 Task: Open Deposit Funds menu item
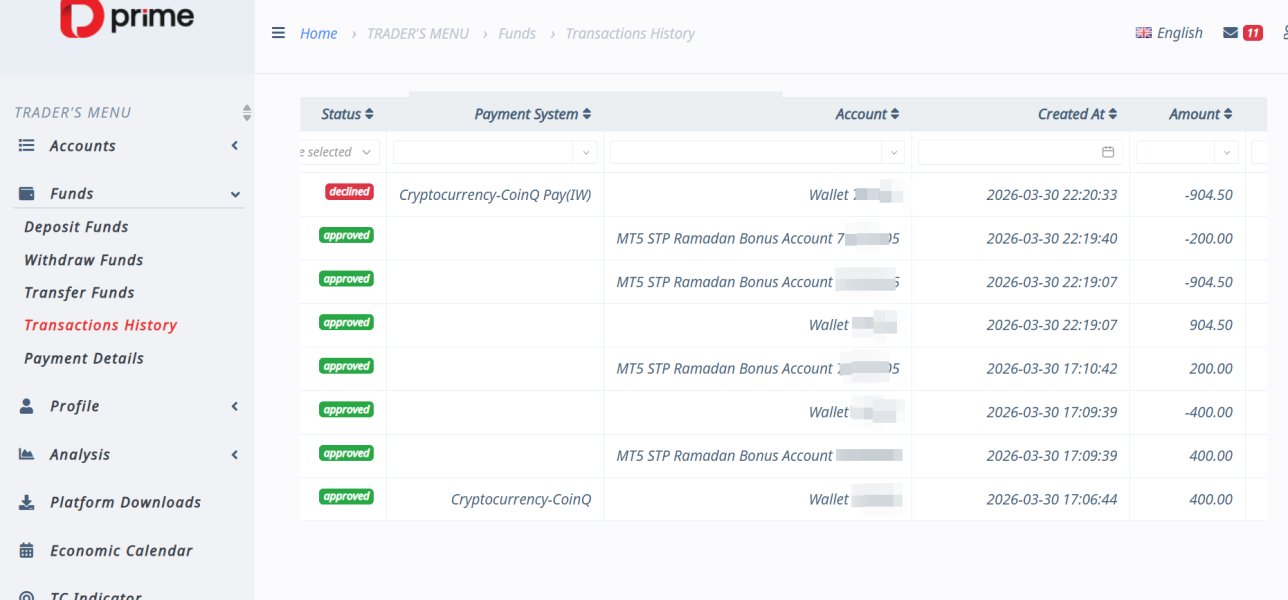(76, 227)
